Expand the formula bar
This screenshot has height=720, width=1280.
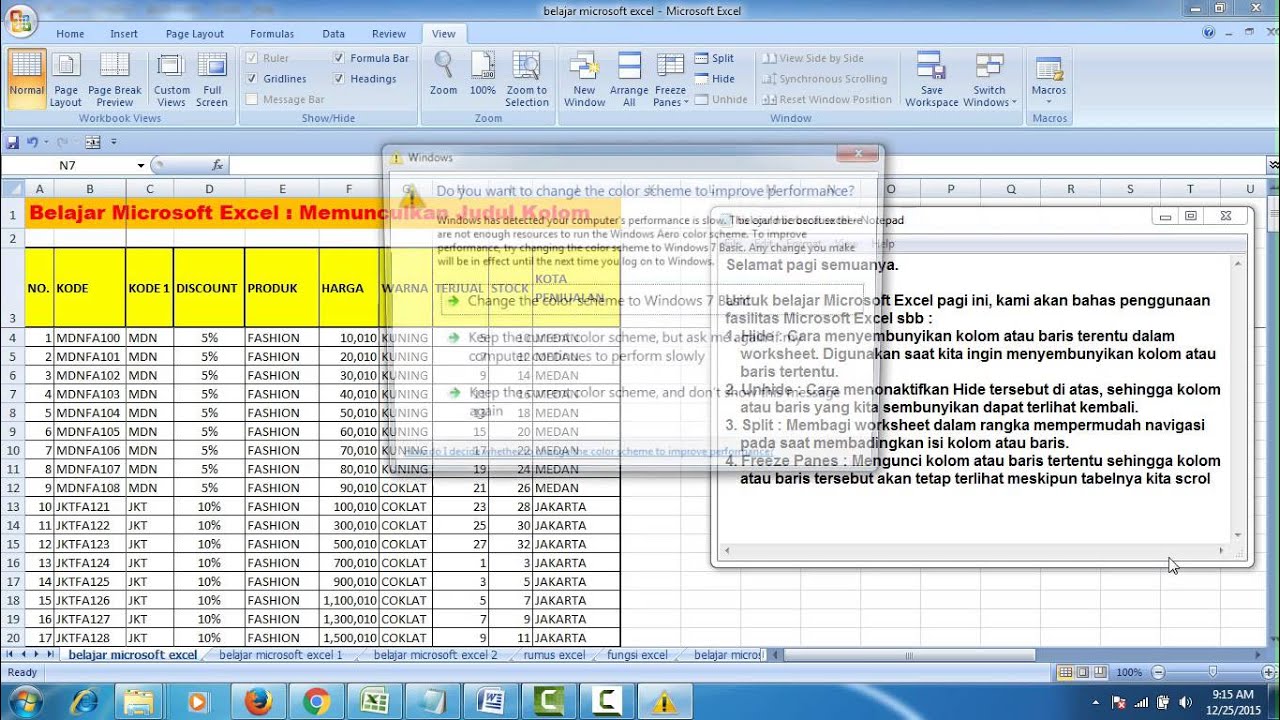click(x=1273, y=165)
